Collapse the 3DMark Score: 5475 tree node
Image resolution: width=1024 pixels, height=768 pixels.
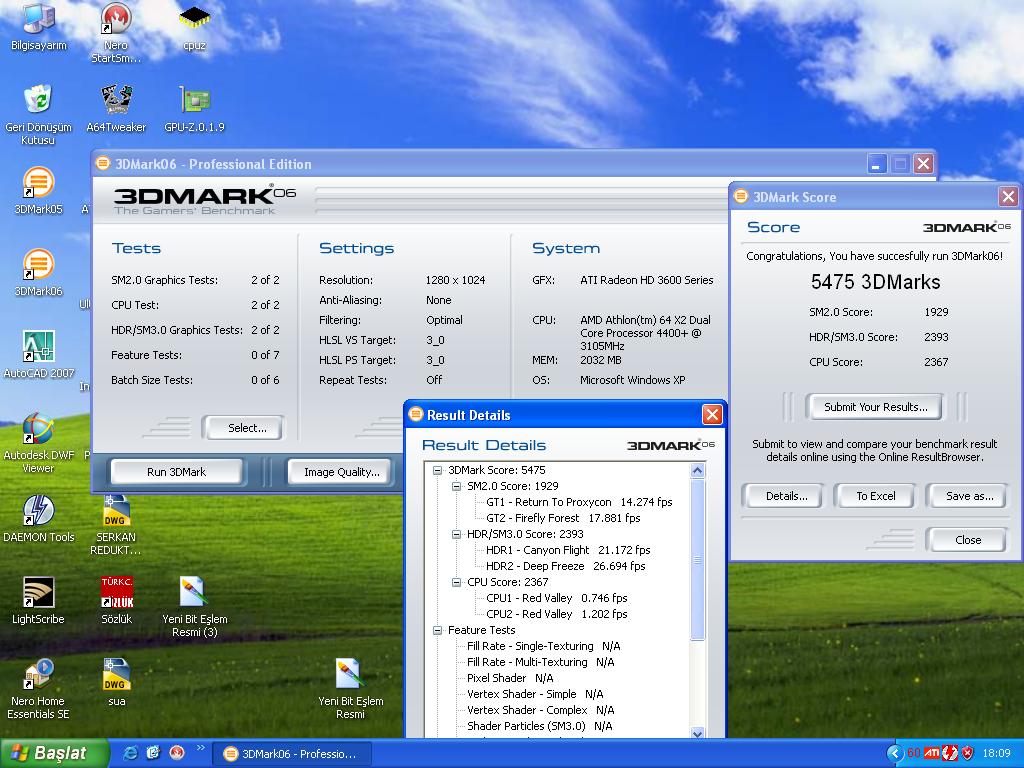438,470
